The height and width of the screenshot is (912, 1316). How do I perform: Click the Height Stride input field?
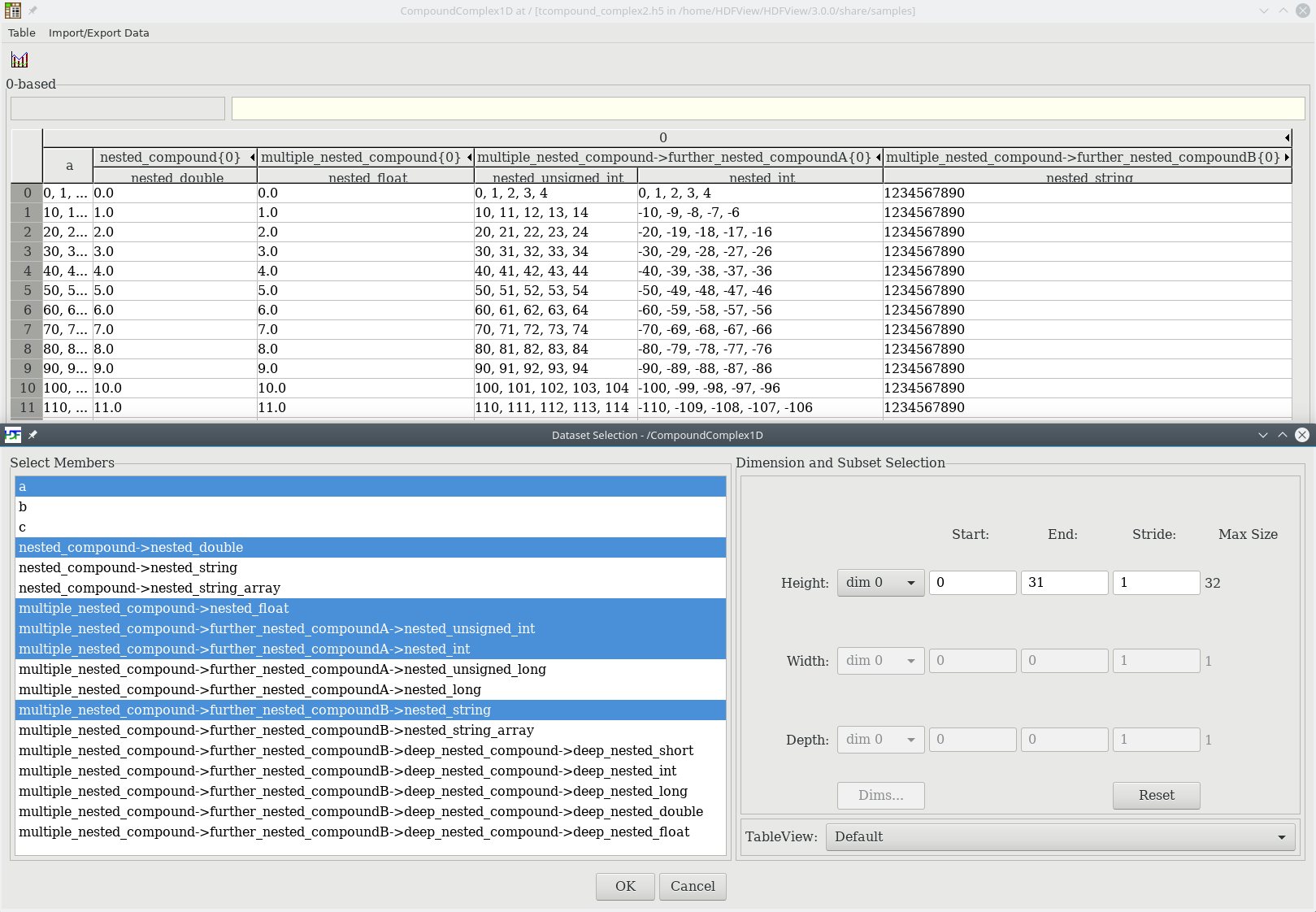1156,583
